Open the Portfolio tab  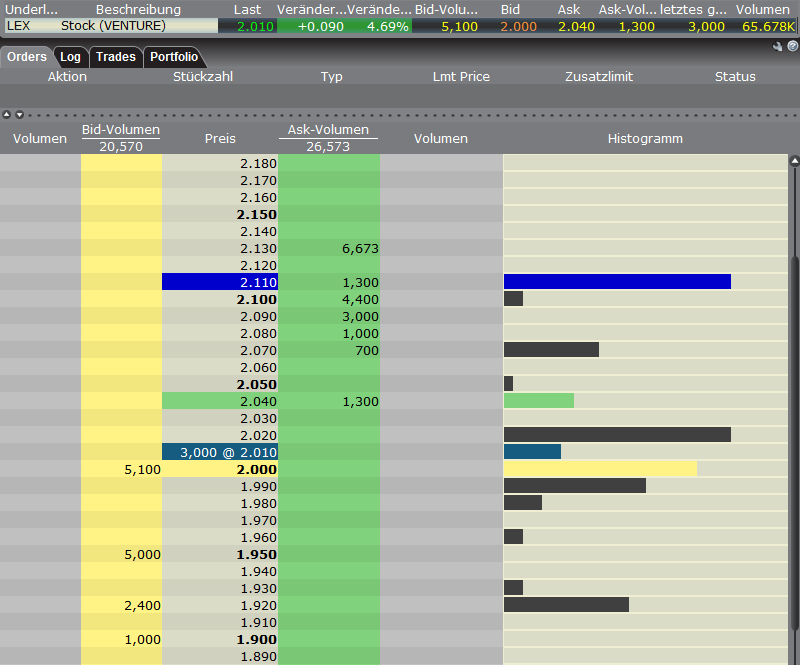(174, 57)
